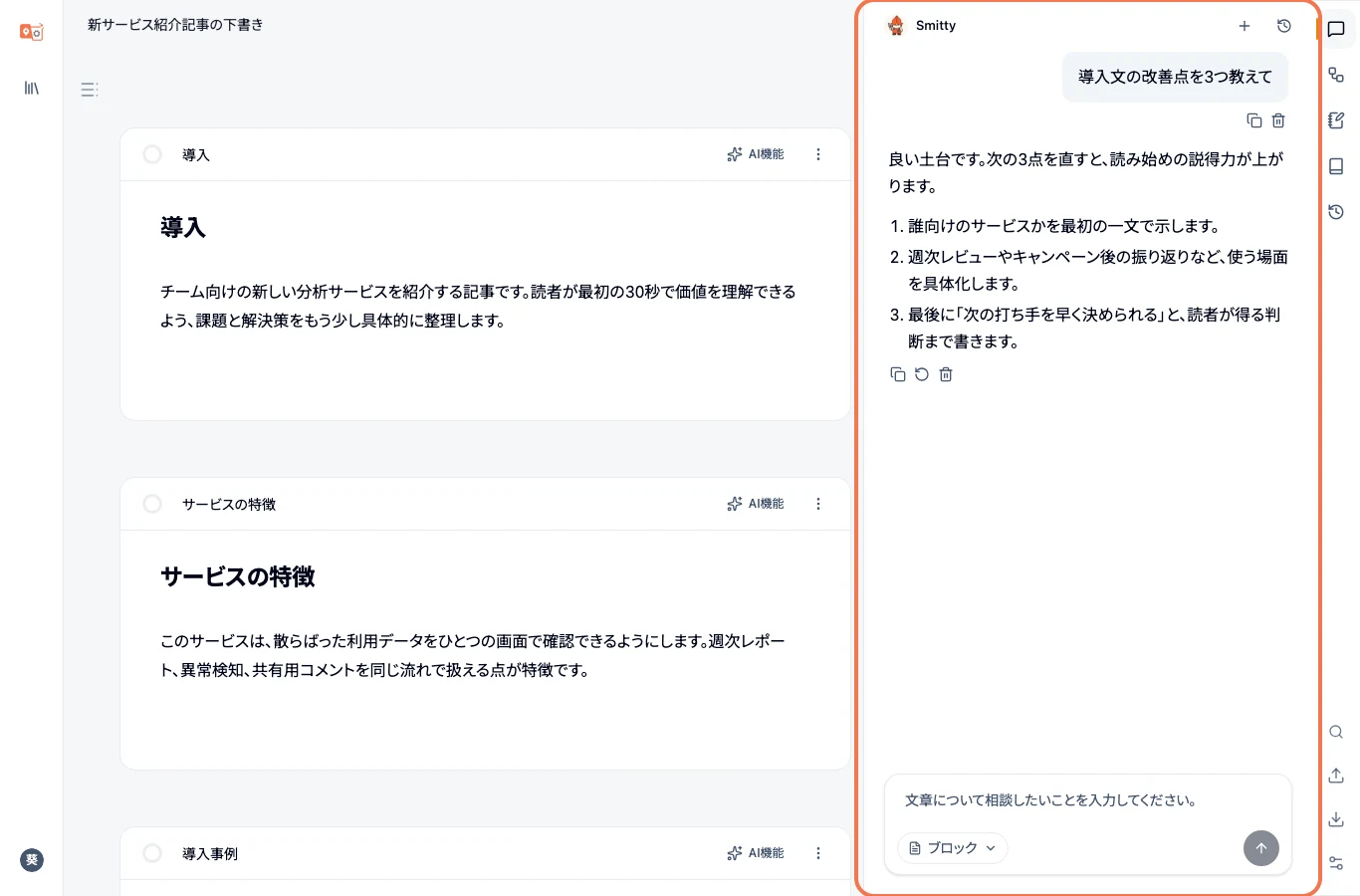Open chat history in the Smitty header
The width and height of the screenshot is (1360, 896).
point(1284,26)
